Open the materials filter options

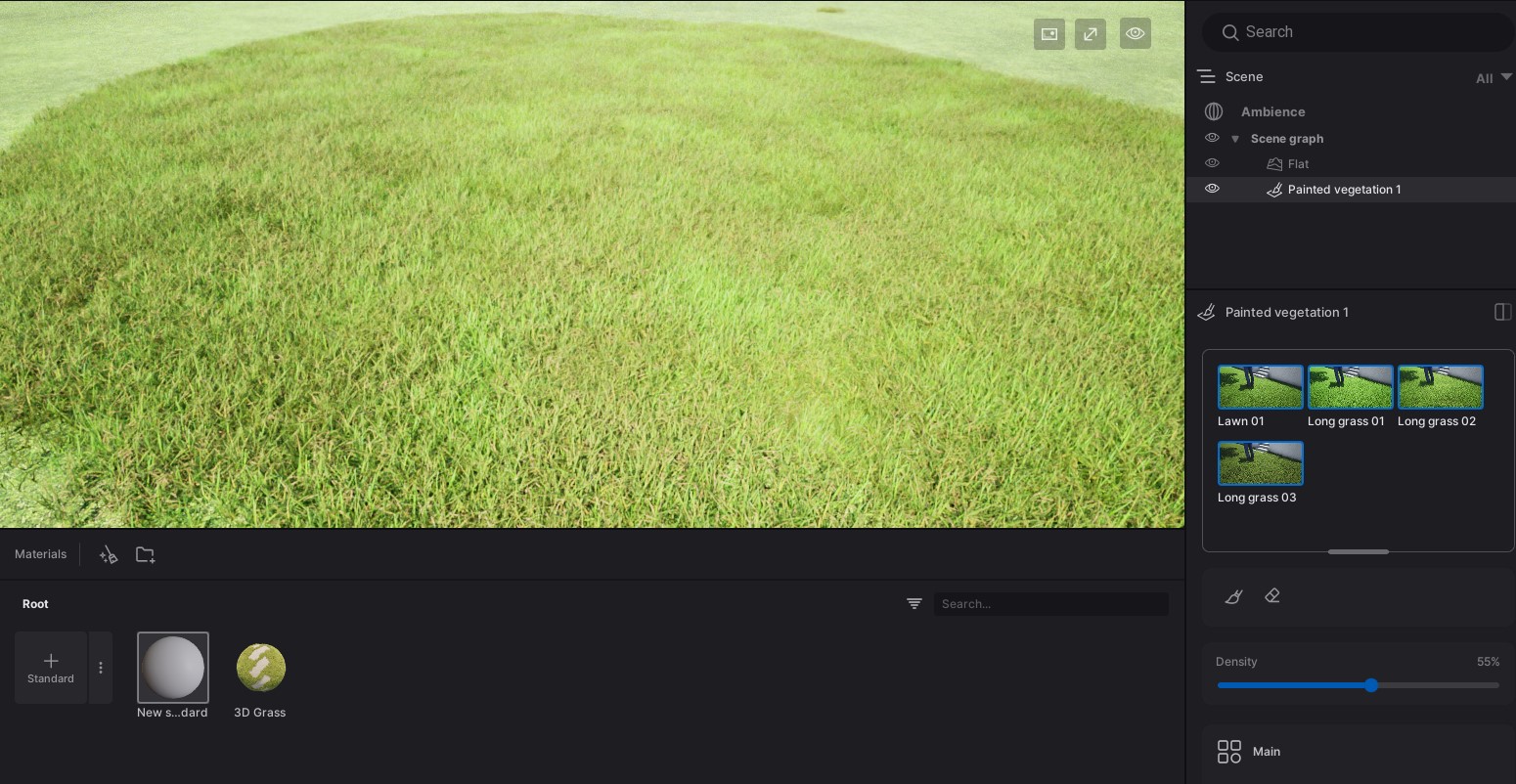click(x=914, y=604)
